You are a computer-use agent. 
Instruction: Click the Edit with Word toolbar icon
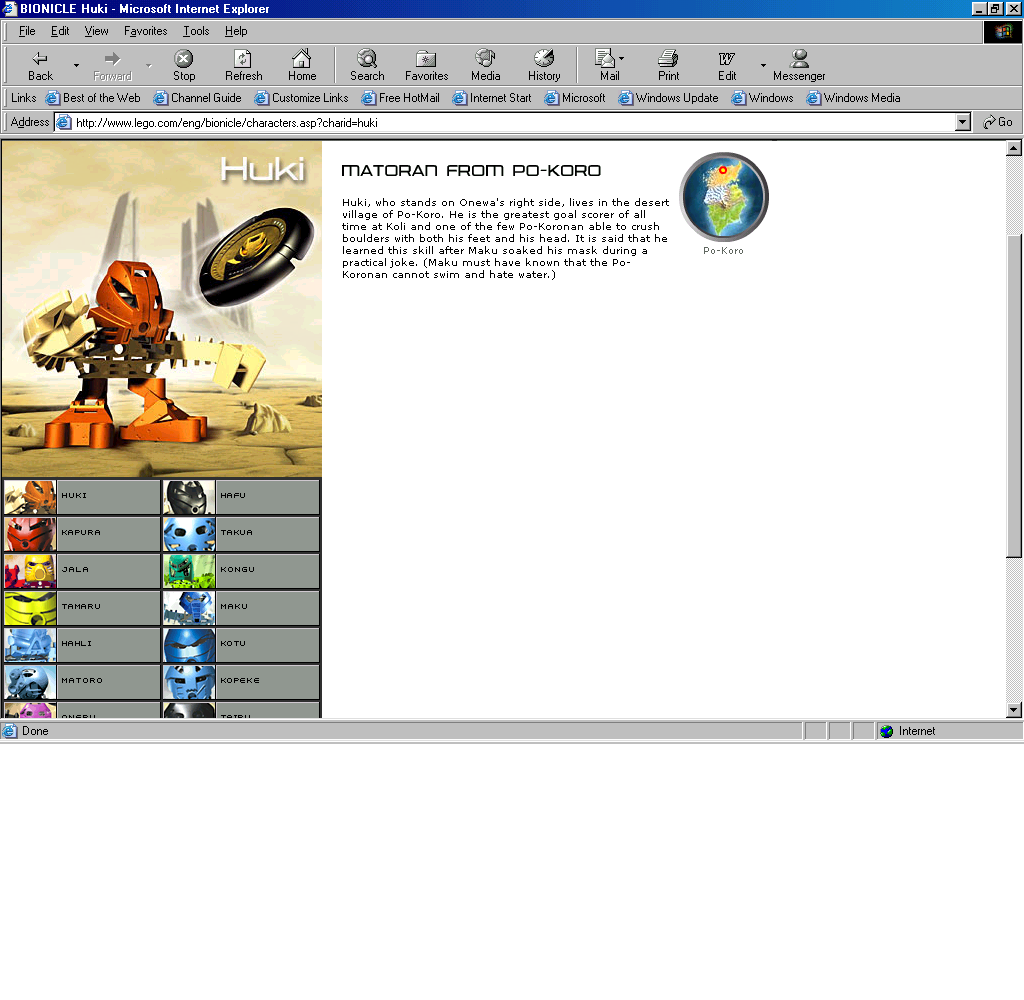tap(726, 59)
